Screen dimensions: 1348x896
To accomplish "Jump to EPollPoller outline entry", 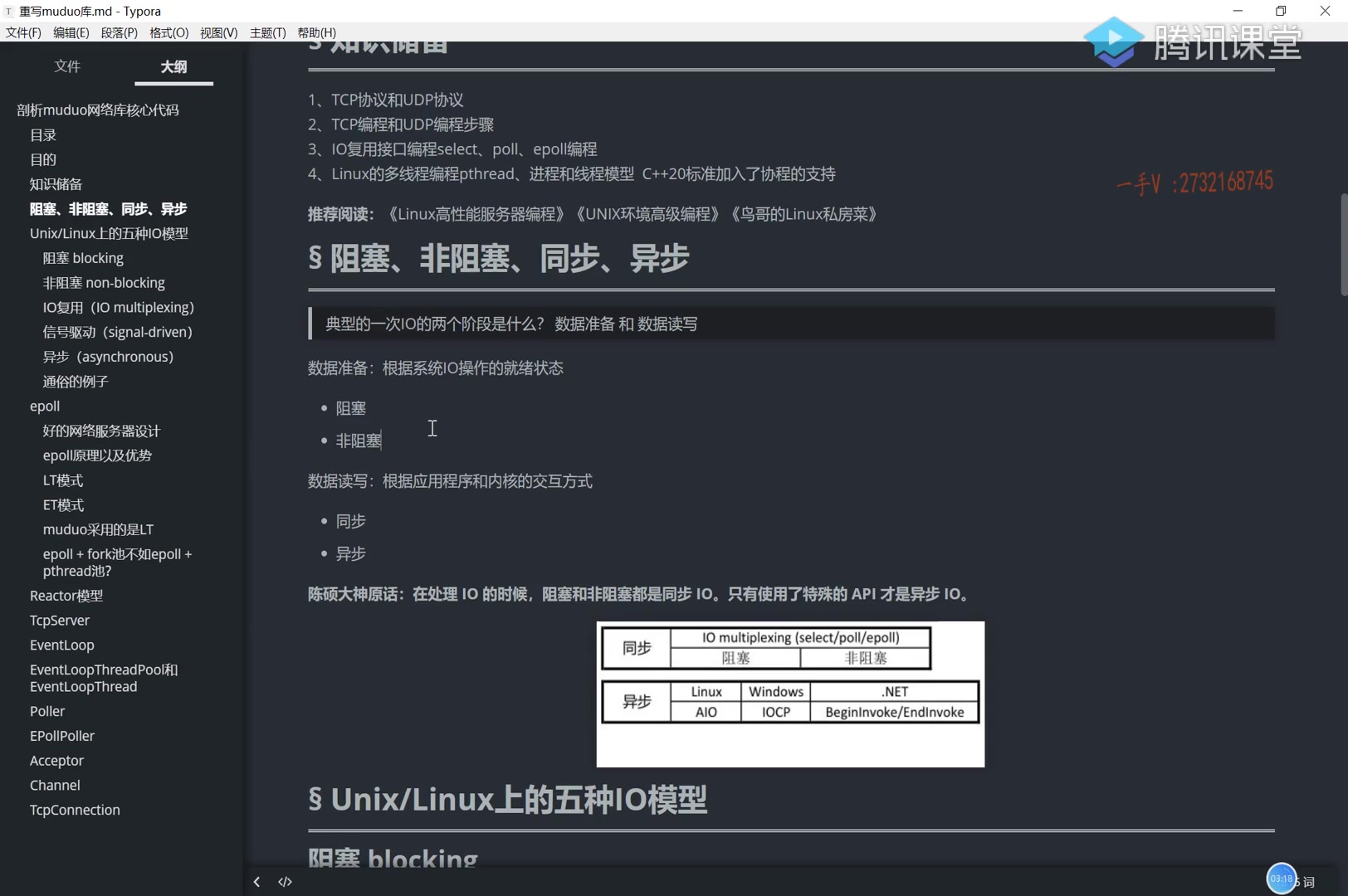I will [62, 736].
